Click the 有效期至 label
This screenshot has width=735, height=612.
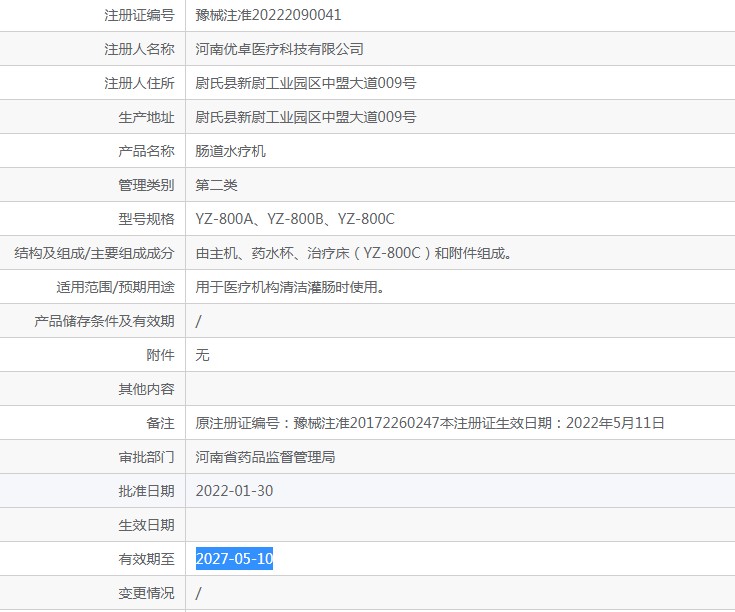(x=146, y=559)
